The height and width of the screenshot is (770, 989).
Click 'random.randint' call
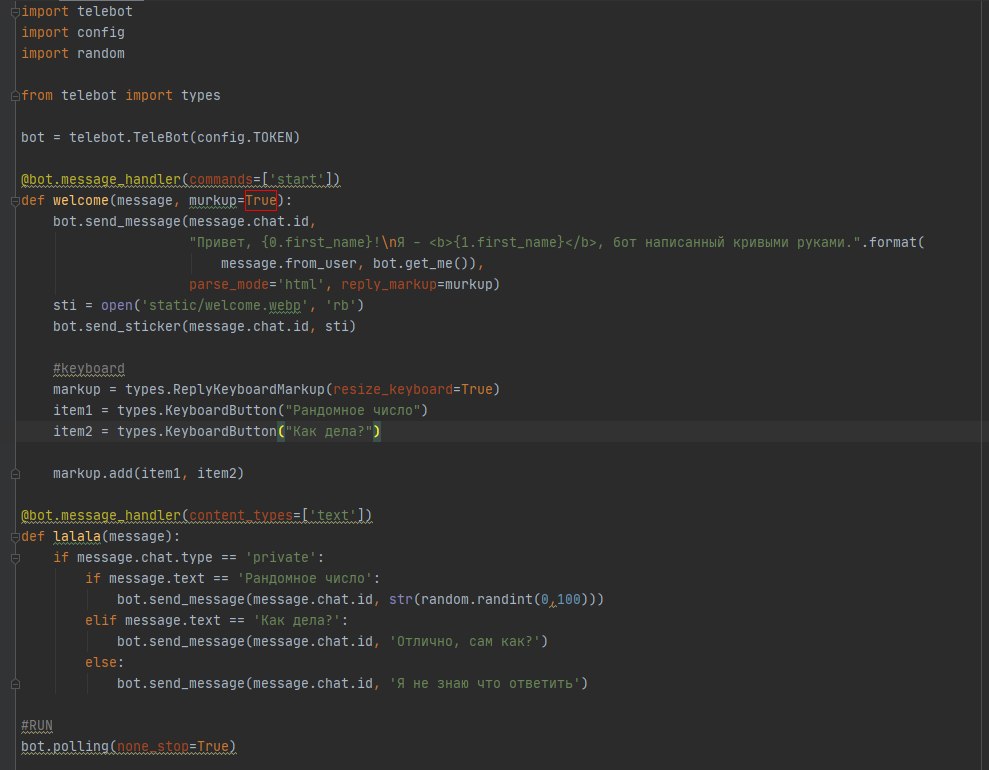point(476,599)
